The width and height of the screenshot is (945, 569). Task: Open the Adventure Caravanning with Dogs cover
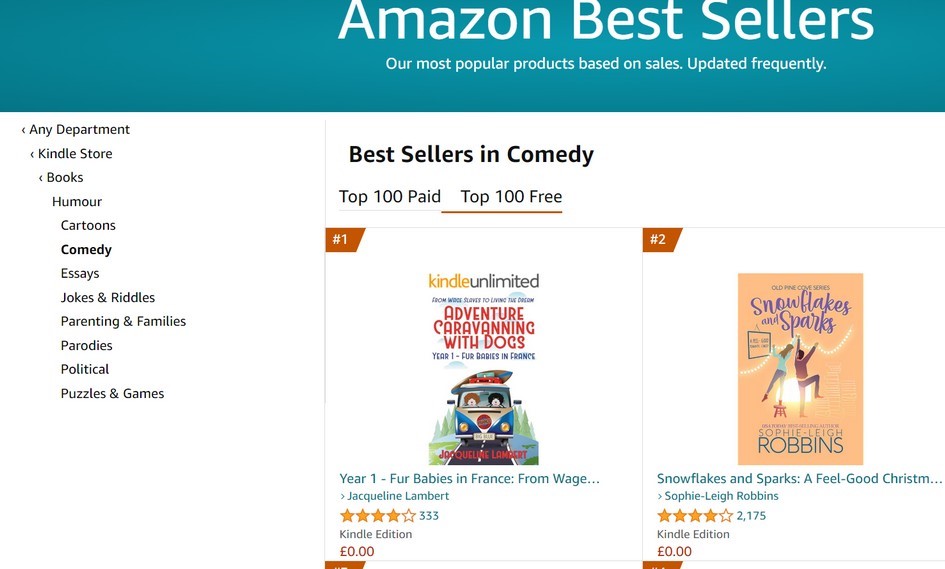coord(484,368)
